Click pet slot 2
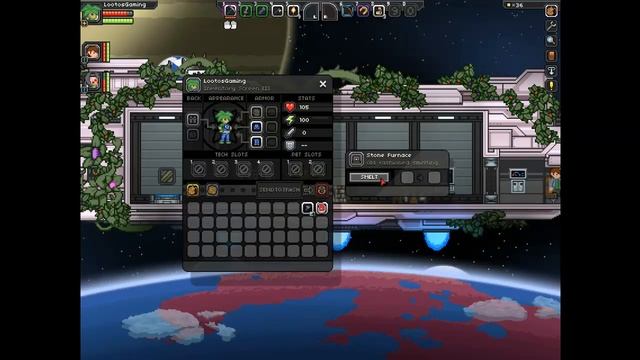The image size is (640, 360). point(318,169)
